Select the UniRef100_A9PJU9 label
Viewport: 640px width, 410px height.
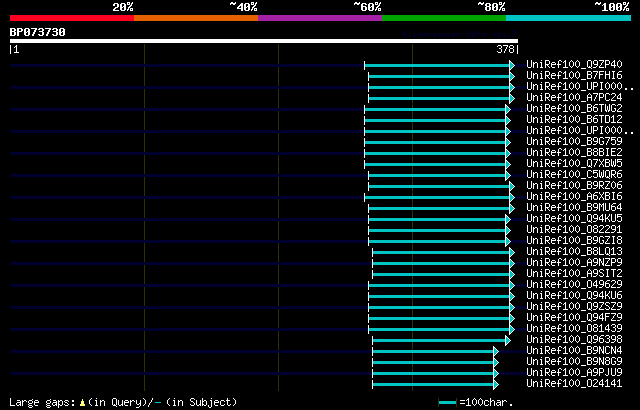click(x=574, y=373)
